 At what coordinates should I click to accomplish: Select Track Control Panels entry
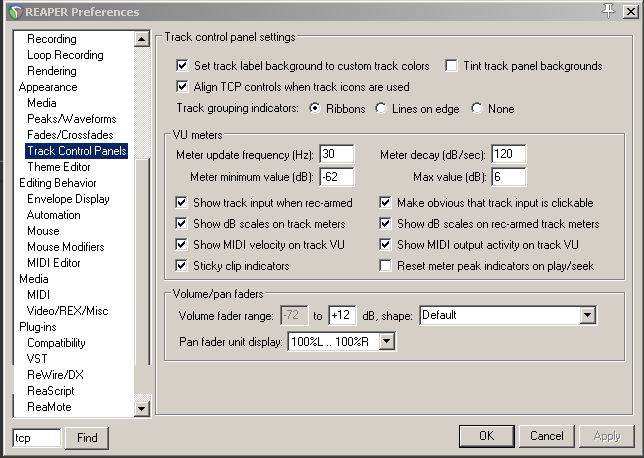(77, 151)
